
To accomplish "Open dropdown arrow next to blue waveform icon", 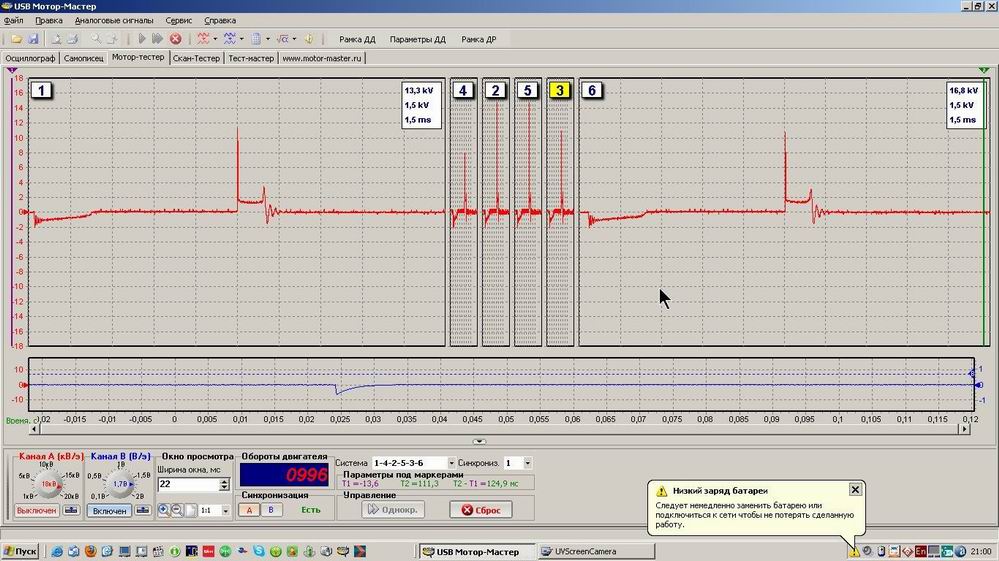I will click(241, 39).
